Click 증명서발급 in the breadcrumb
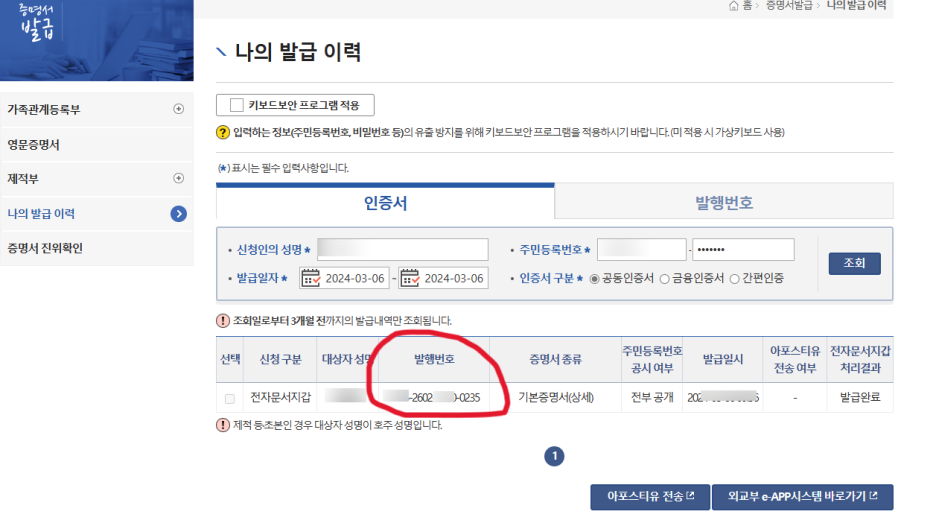This screenshot has width=936, height=526. 789,5
